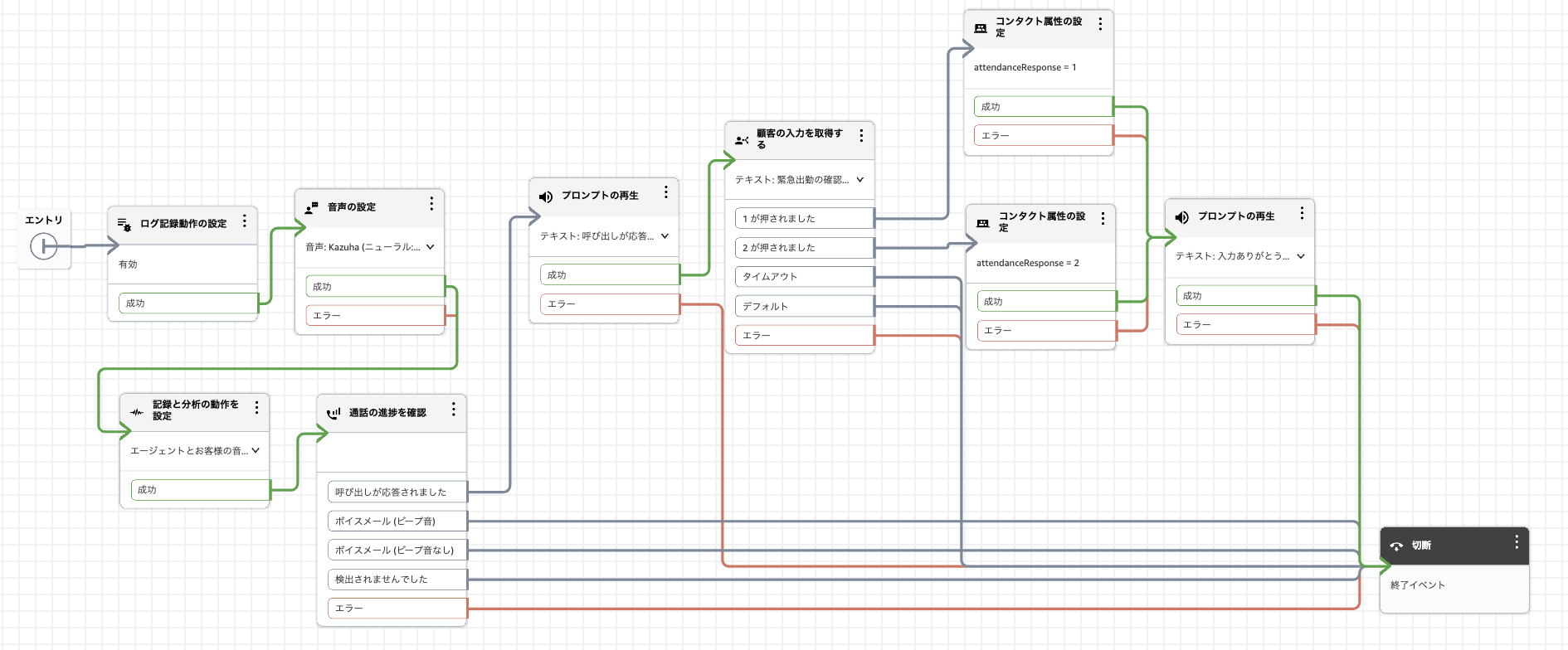The image size is (1568, 650).
Task: Select エラー branch of attendanceResponse = 2 block
Action: (1046, 330)
